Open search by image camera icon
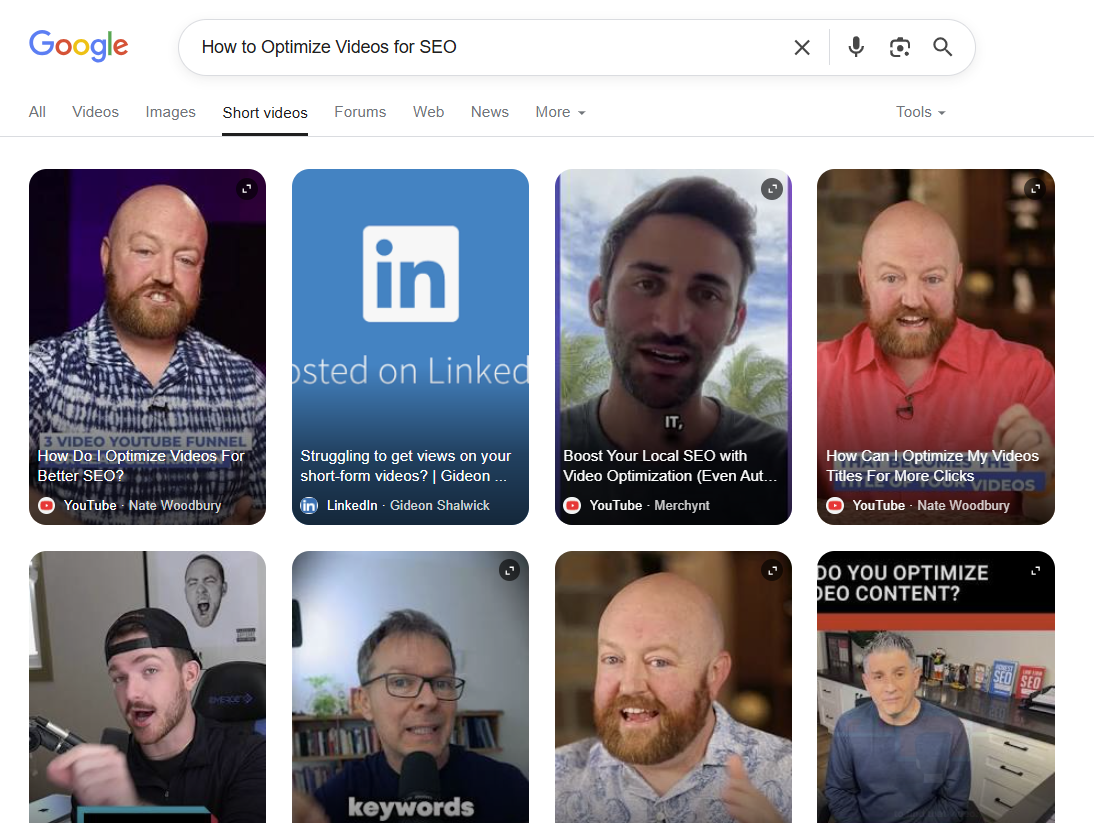This screenshot has height=823, width=1094. coord(899,47)
